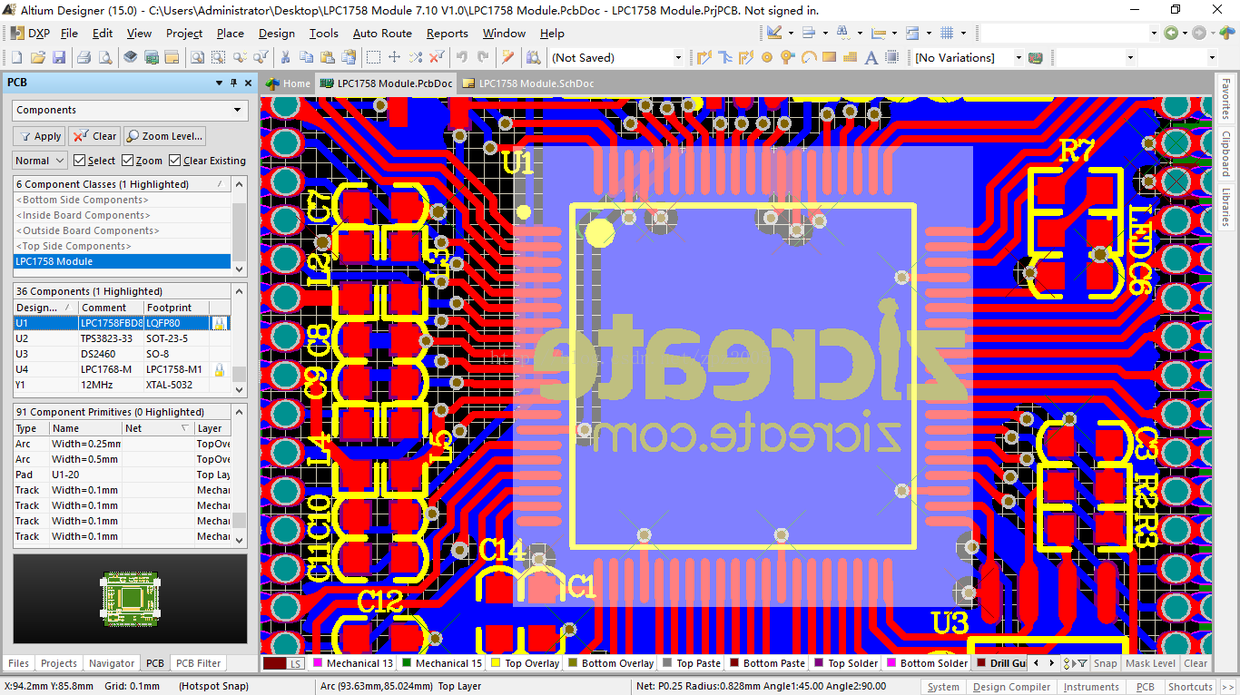Click the Snap button by layer tabs

click(x=1105, y=663)
